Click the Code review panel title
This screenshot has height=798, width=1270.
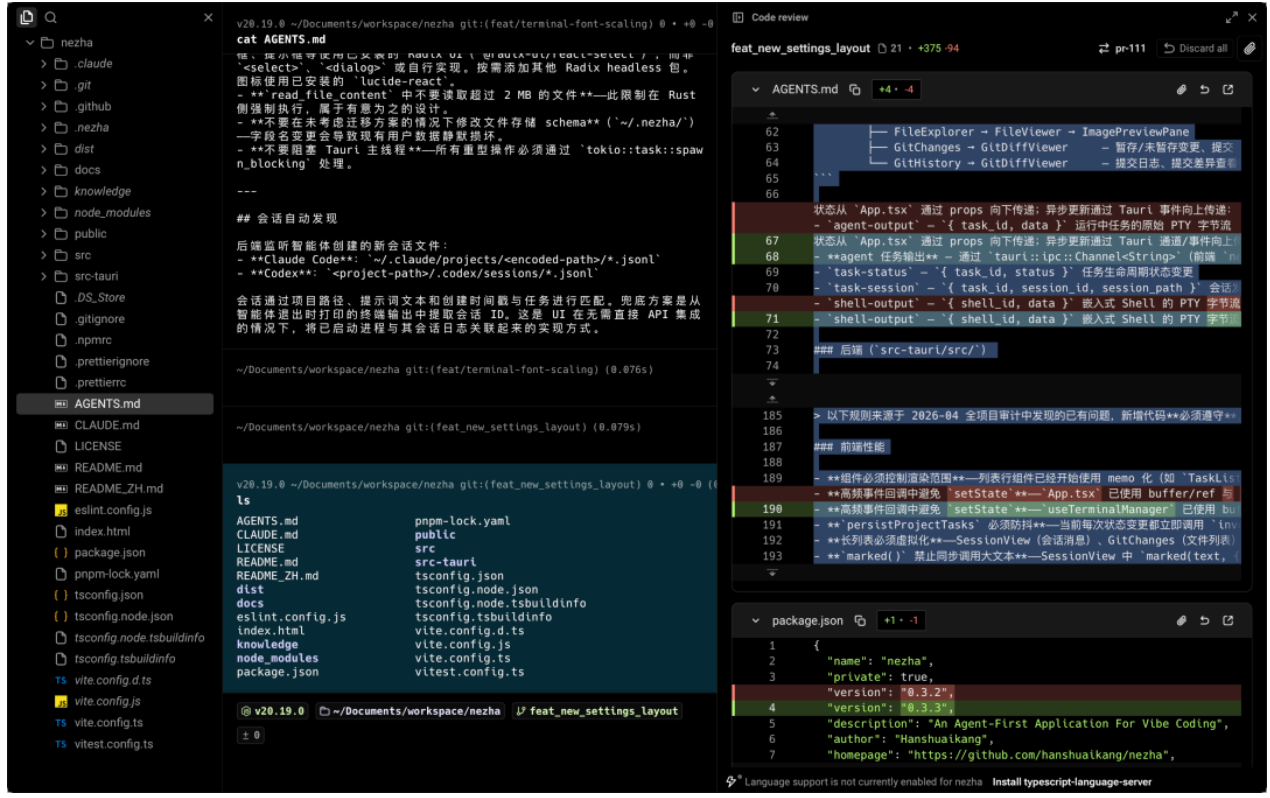point(780,17)
